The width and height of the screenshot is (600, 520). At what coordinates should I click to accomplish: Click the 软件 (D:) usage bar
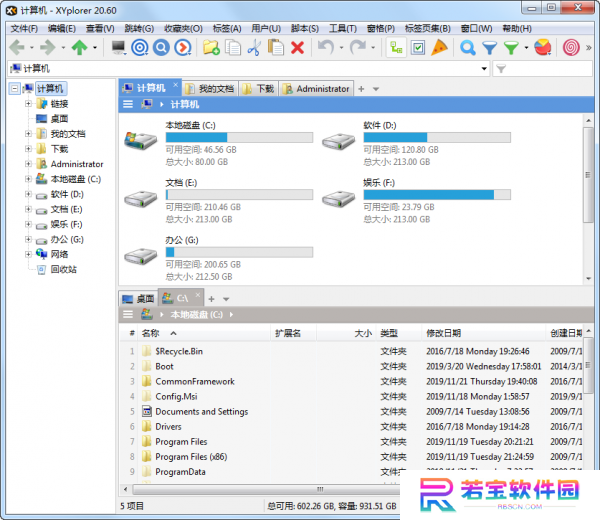tap(437, 137)
